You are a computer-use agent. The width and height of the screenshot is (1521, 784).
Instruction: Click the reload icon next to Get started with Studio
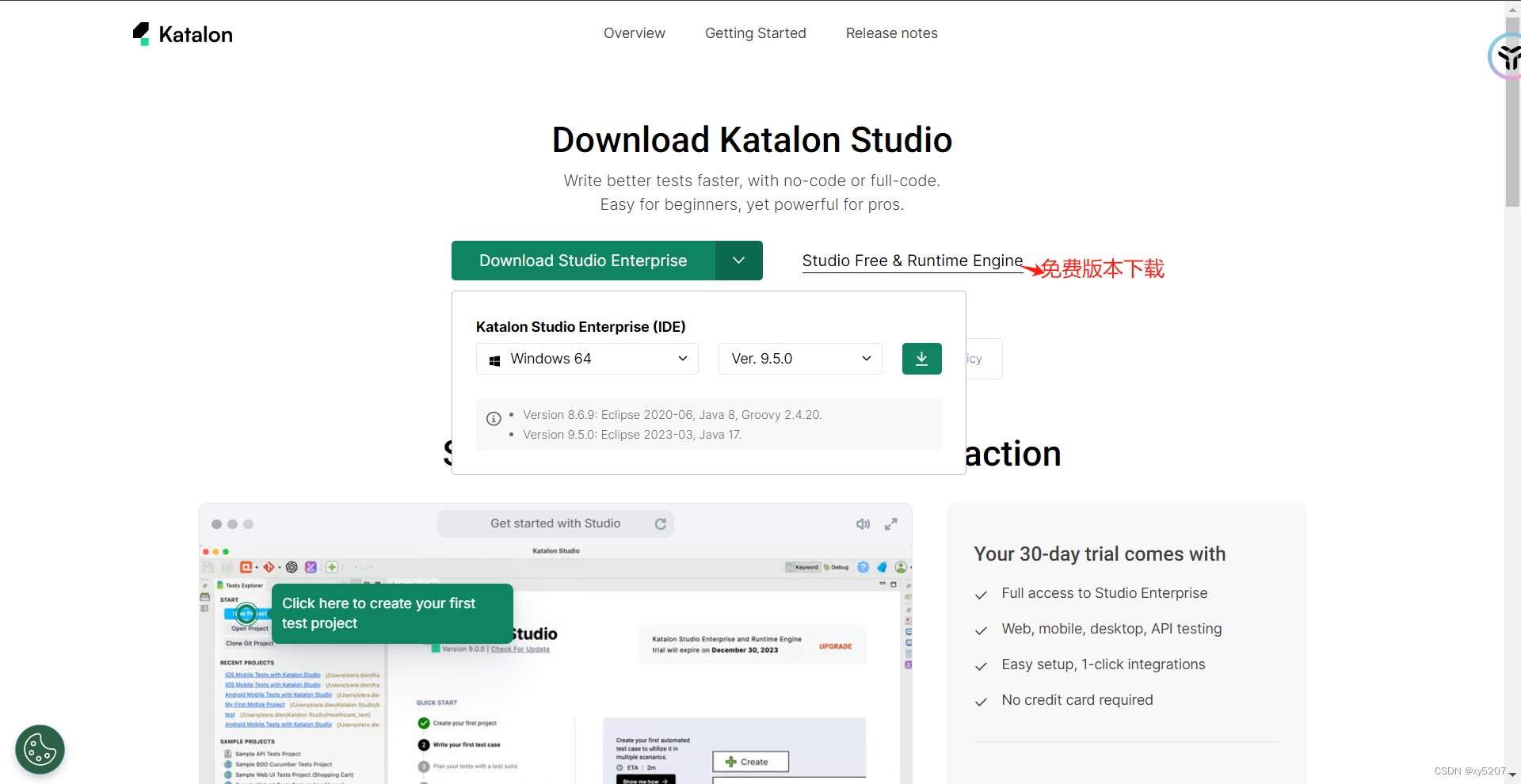pos(661,523)
